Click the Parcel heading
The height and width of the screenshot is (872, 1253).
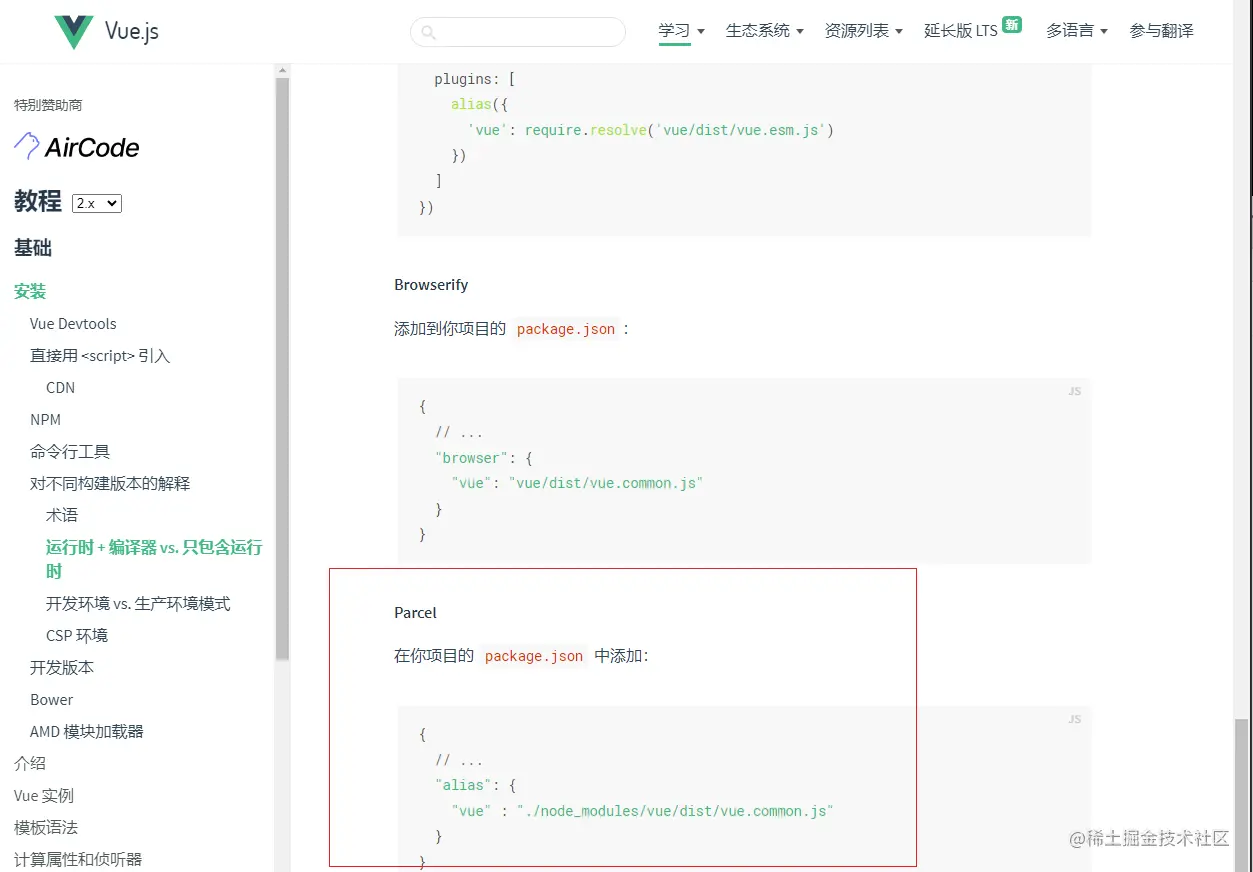[415, 612]
